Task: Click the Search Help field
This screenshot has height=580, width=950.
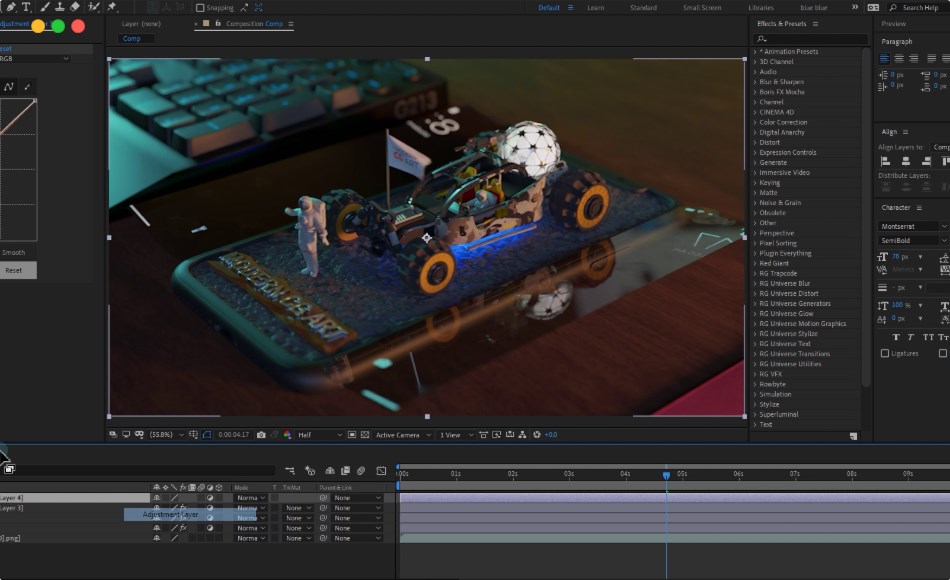Action: pyautogui.click(x=919, y=8)
